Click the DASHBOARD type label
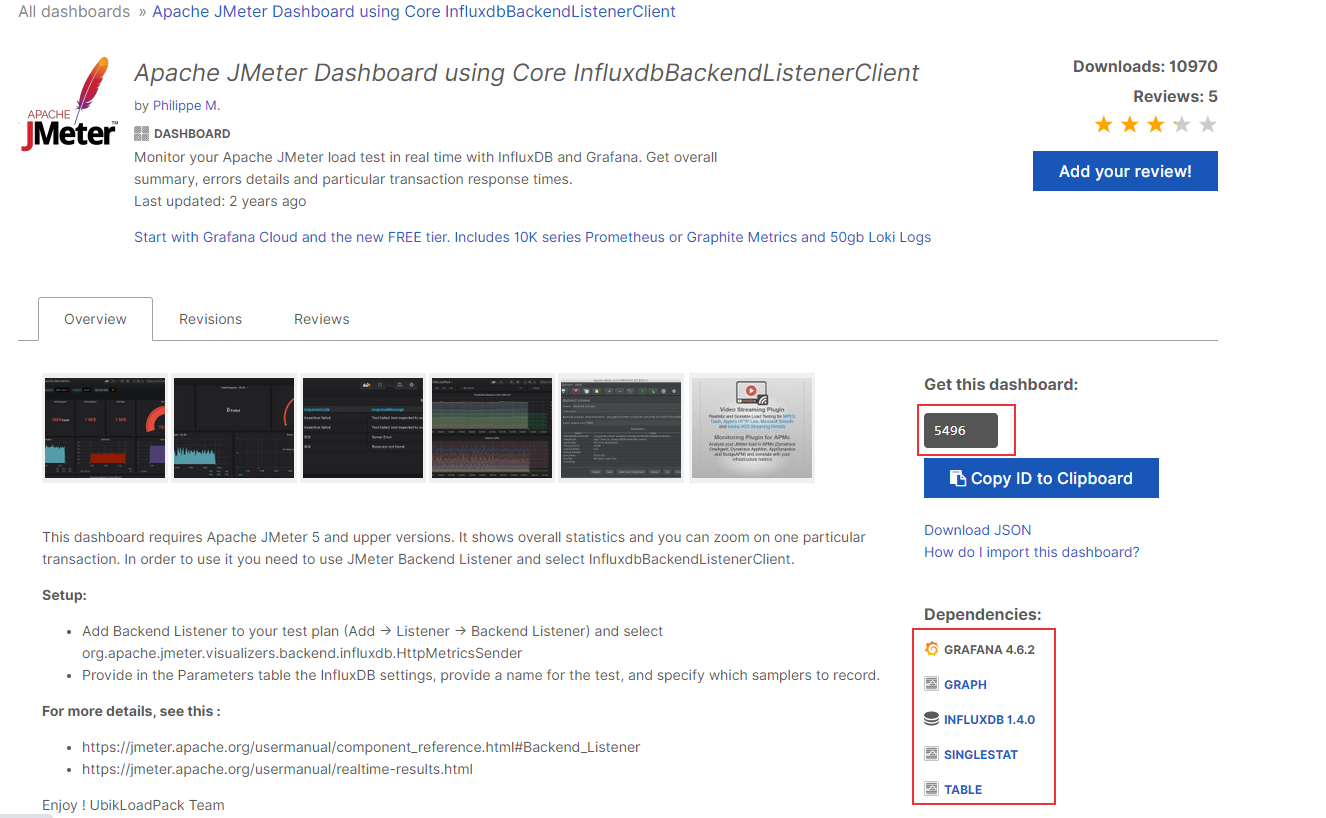 [x=192, y=134]
